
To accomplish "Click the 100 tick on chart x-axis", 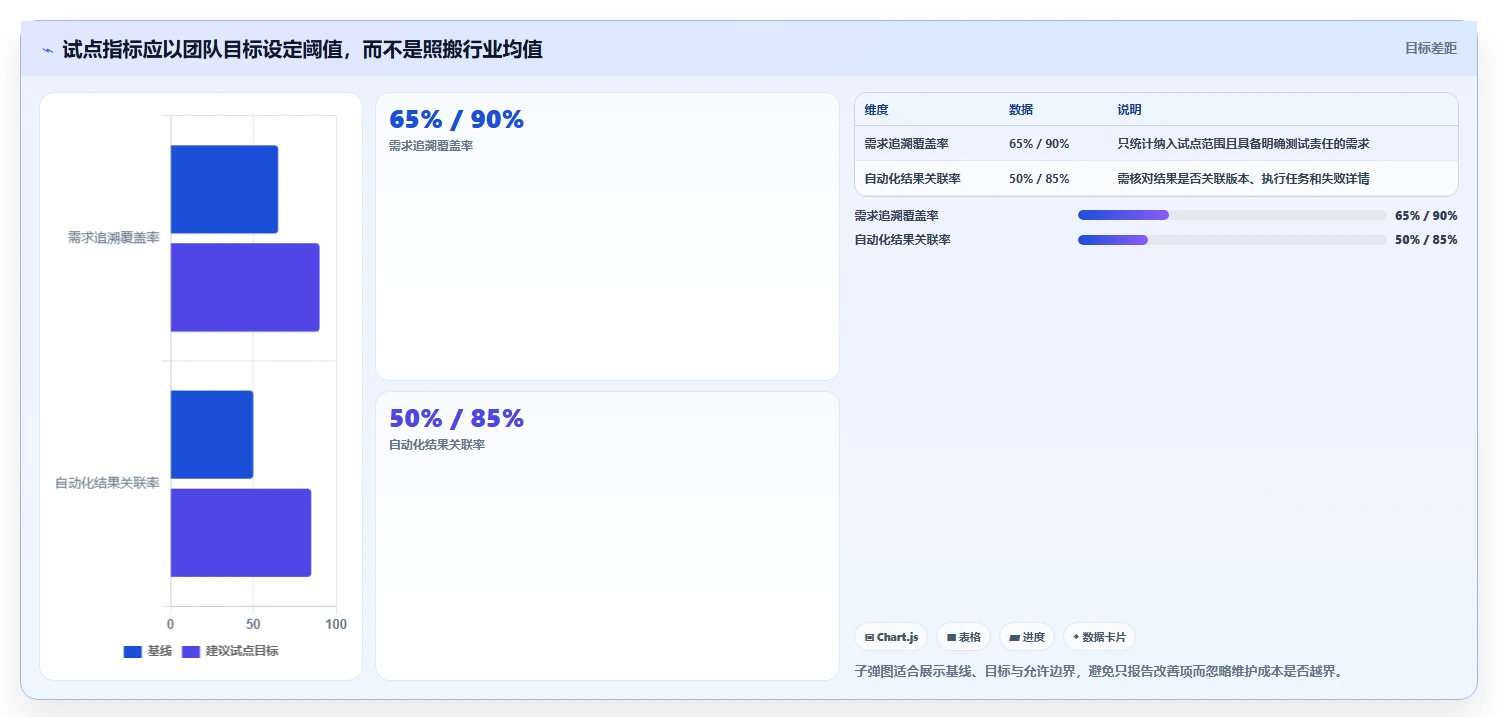I will tap(336, 624).
